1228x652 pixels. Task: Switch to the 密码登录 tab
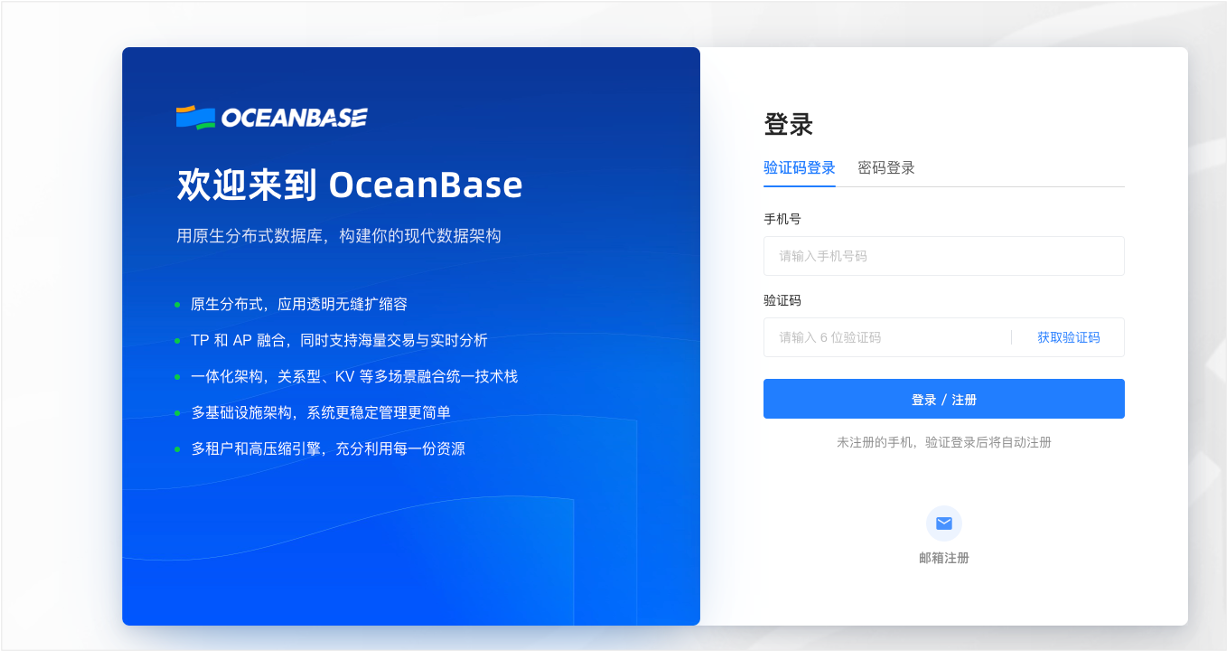887,167
